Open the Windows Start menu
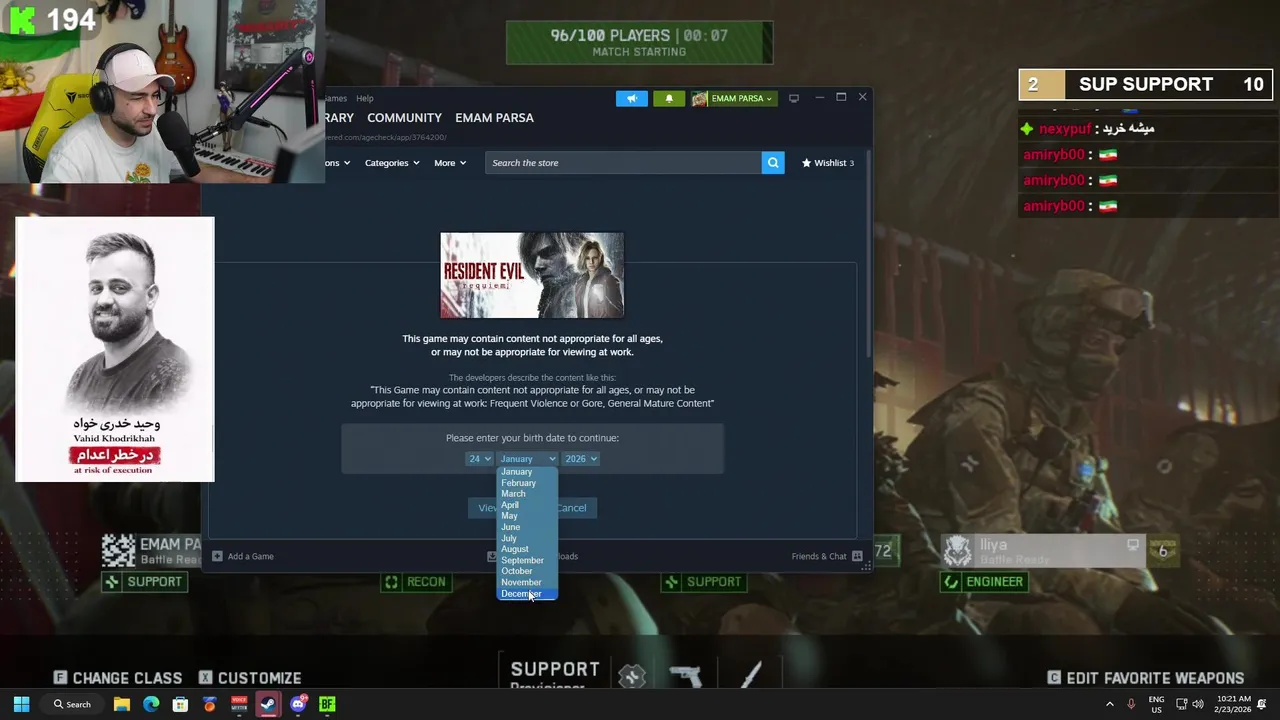1280x720 pixels. point(21,704)
